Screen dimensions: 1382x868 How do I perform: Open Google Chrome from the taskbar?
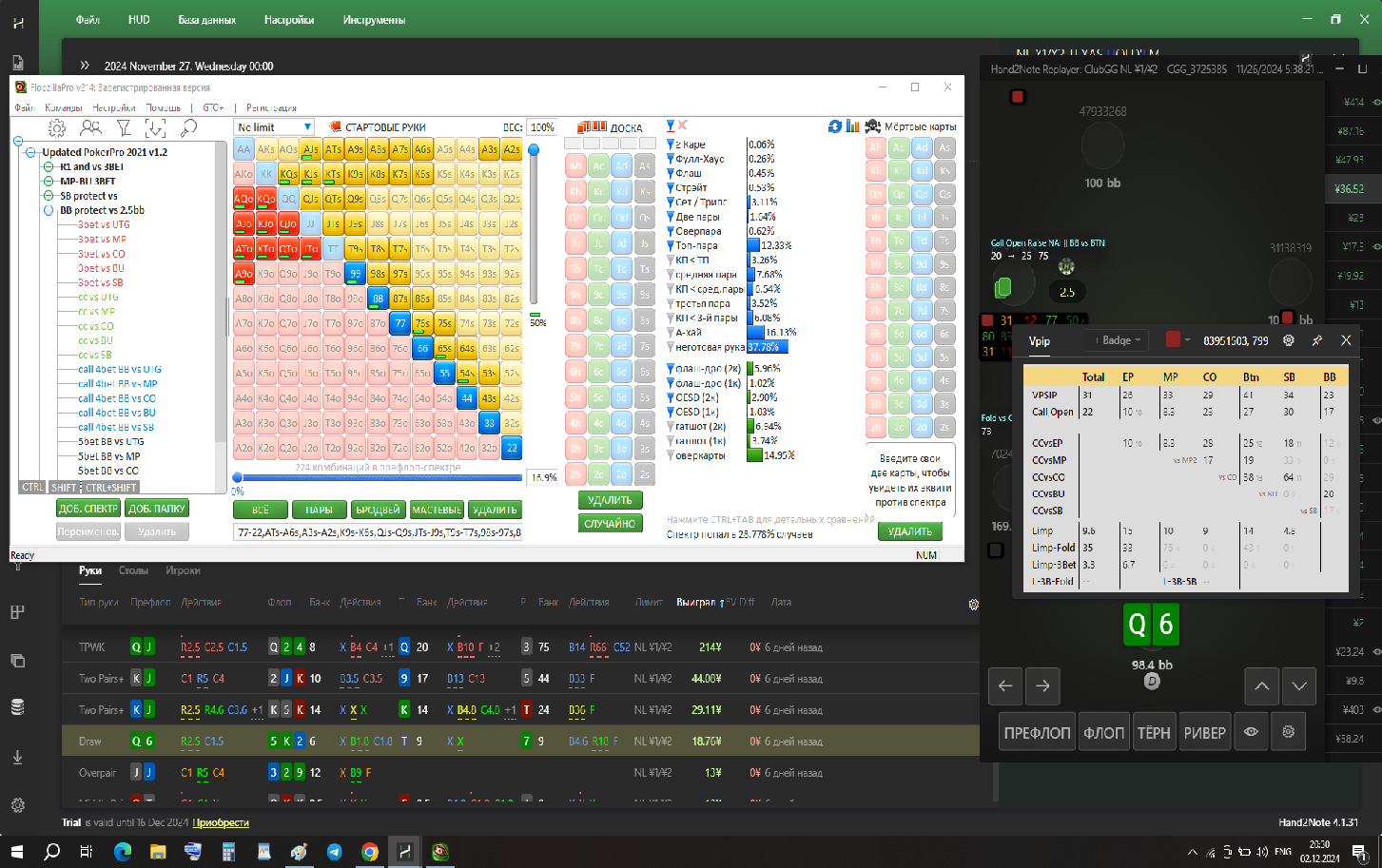[370, 852]
